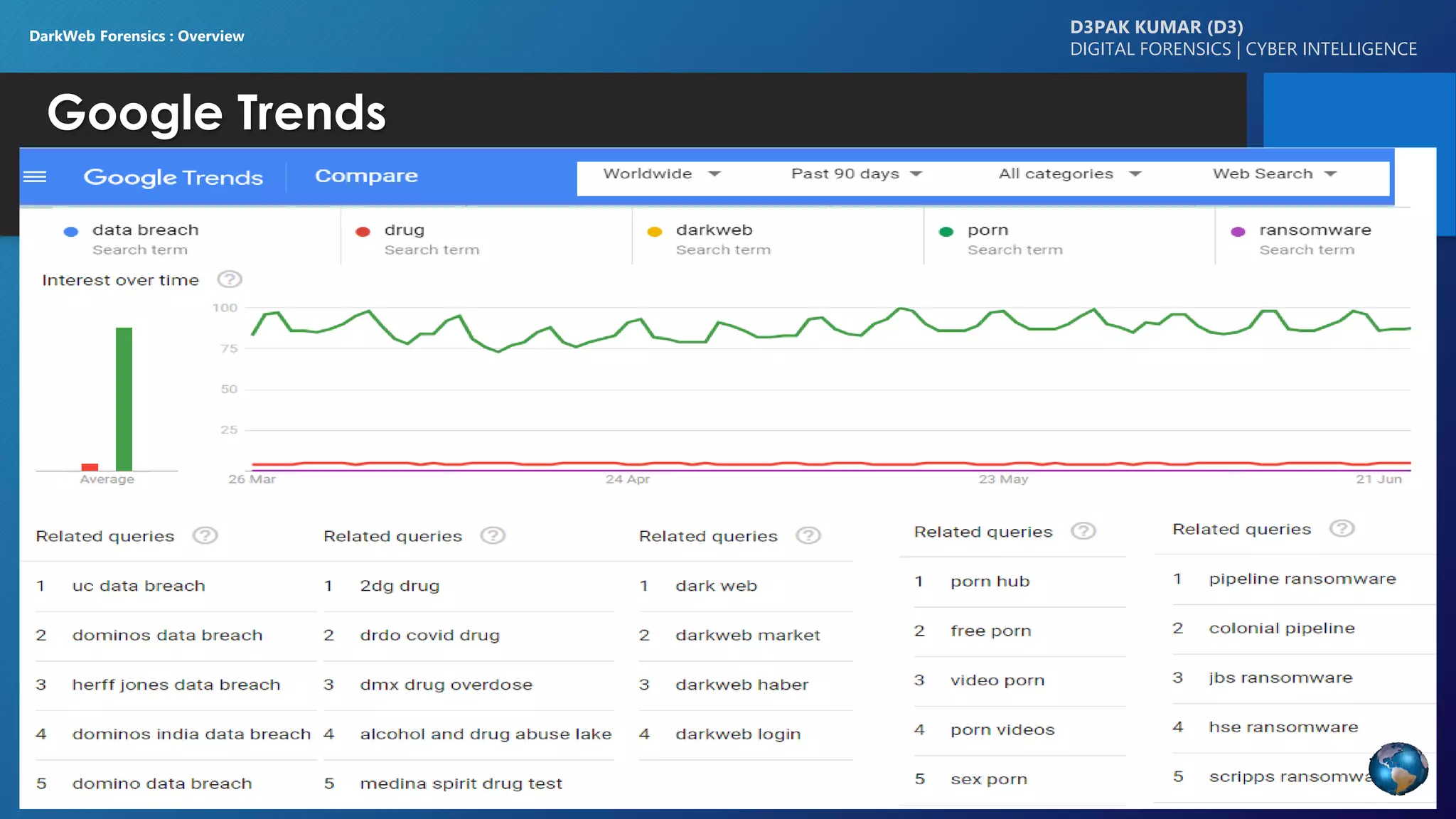Click the green Average bar in chart

coord(124,398)
